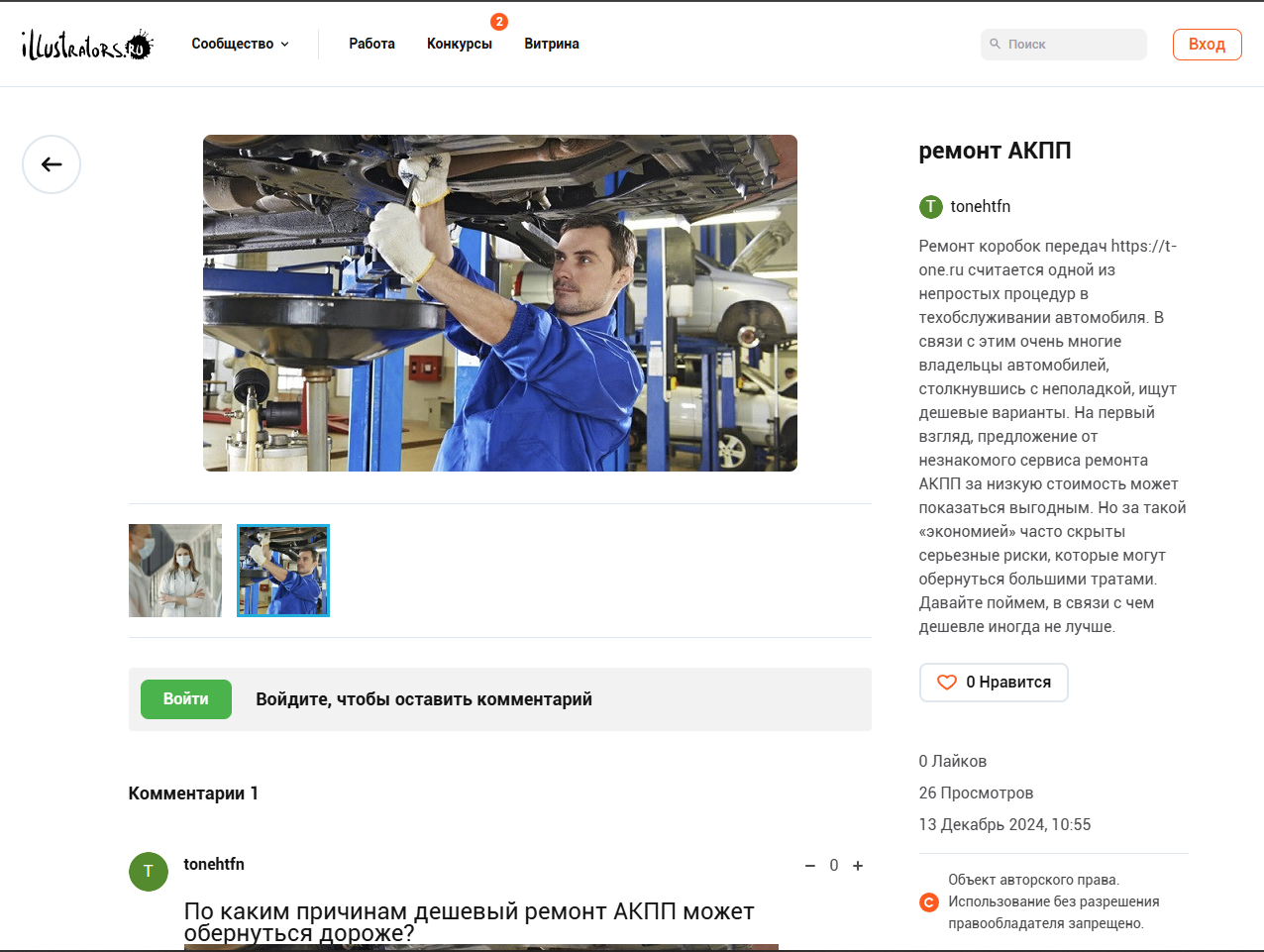Click the date 13 Декабрь 2024, 10:55
The height and width of the screenshot is (952, 1264).
1004,825
